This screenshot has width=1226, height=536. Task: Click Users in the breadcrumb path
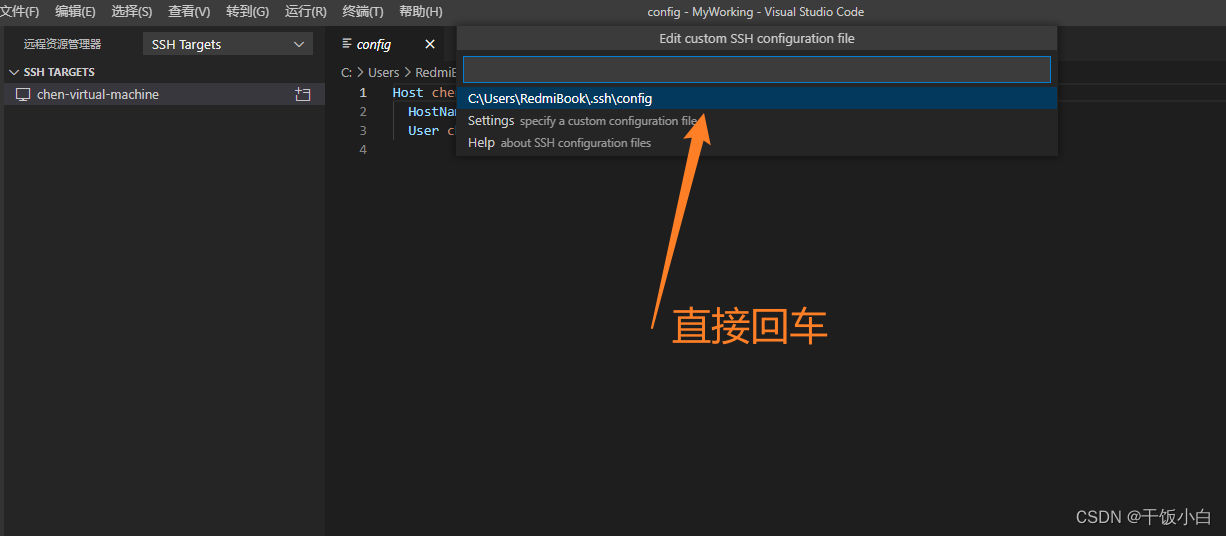click(383, 72)
